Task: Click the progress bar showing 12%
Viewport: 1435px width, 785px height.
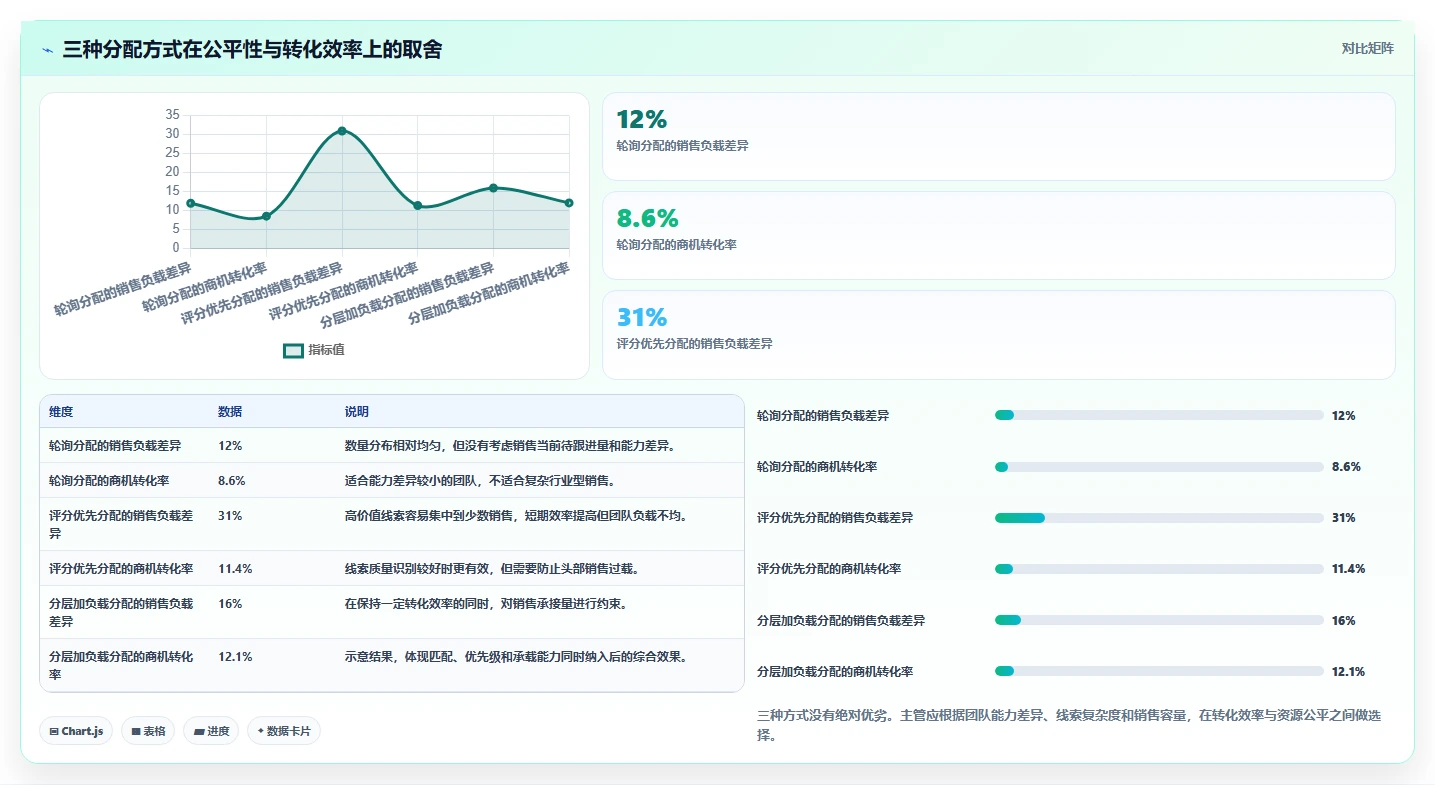Action: pos(1159,415)
